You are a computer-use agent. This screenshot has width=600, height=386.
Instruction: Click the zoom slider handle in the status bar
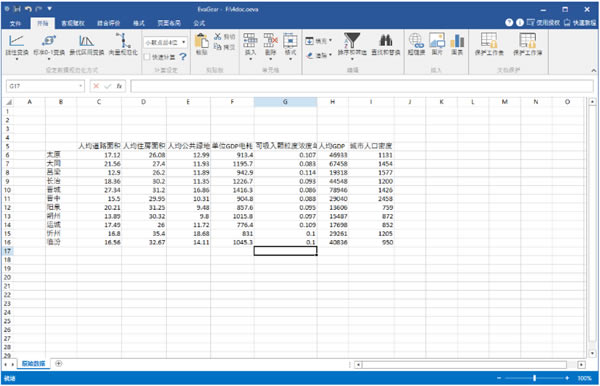pyautogui.click(x=534, y=378)
